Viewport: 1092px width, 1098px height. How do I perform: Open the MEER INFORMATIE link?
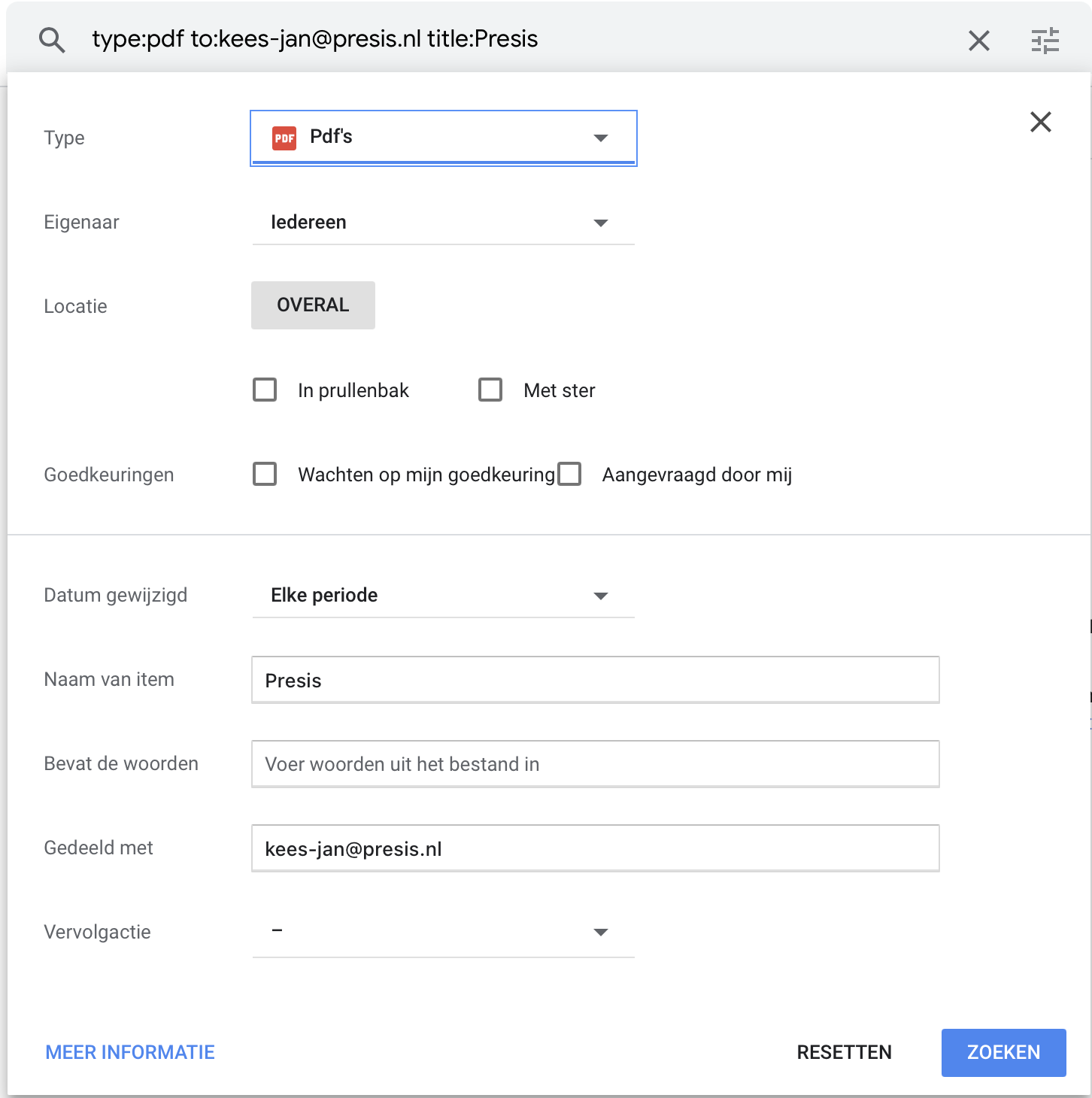(130, 1052)
